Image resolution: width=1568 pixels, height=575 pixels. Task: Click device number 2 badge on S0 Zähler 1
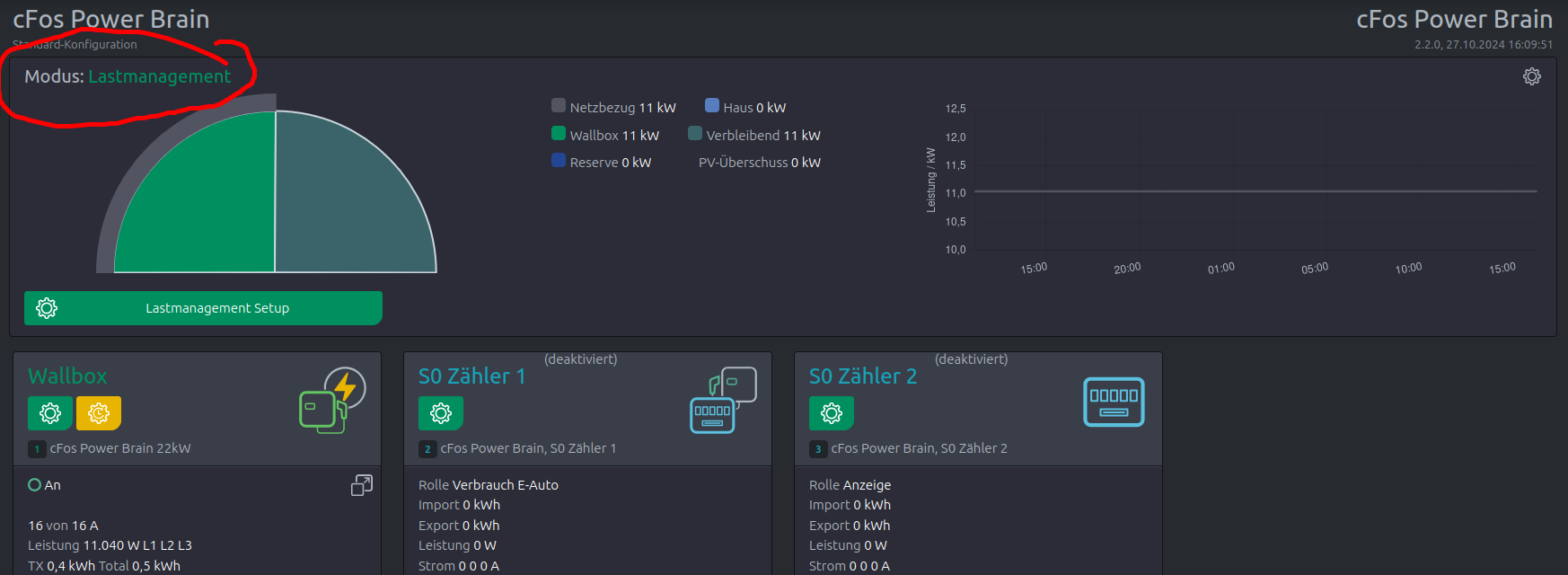427,449
